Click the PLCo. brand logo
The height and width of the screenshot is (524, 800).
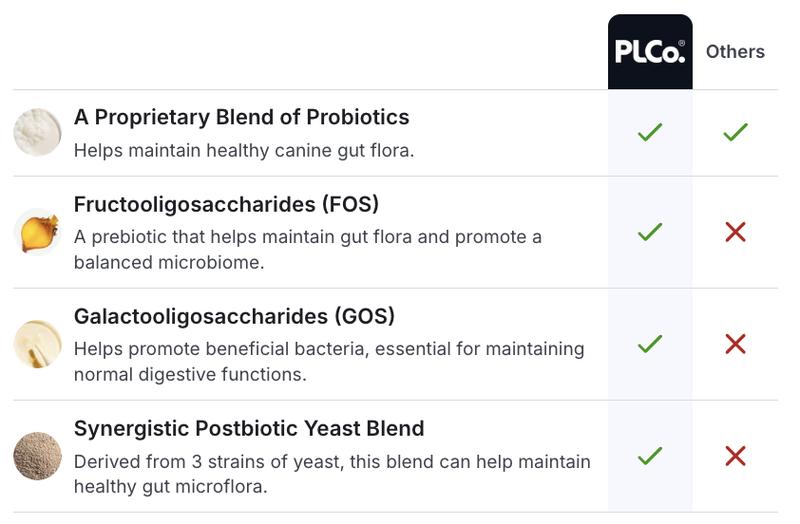[650, 52]
